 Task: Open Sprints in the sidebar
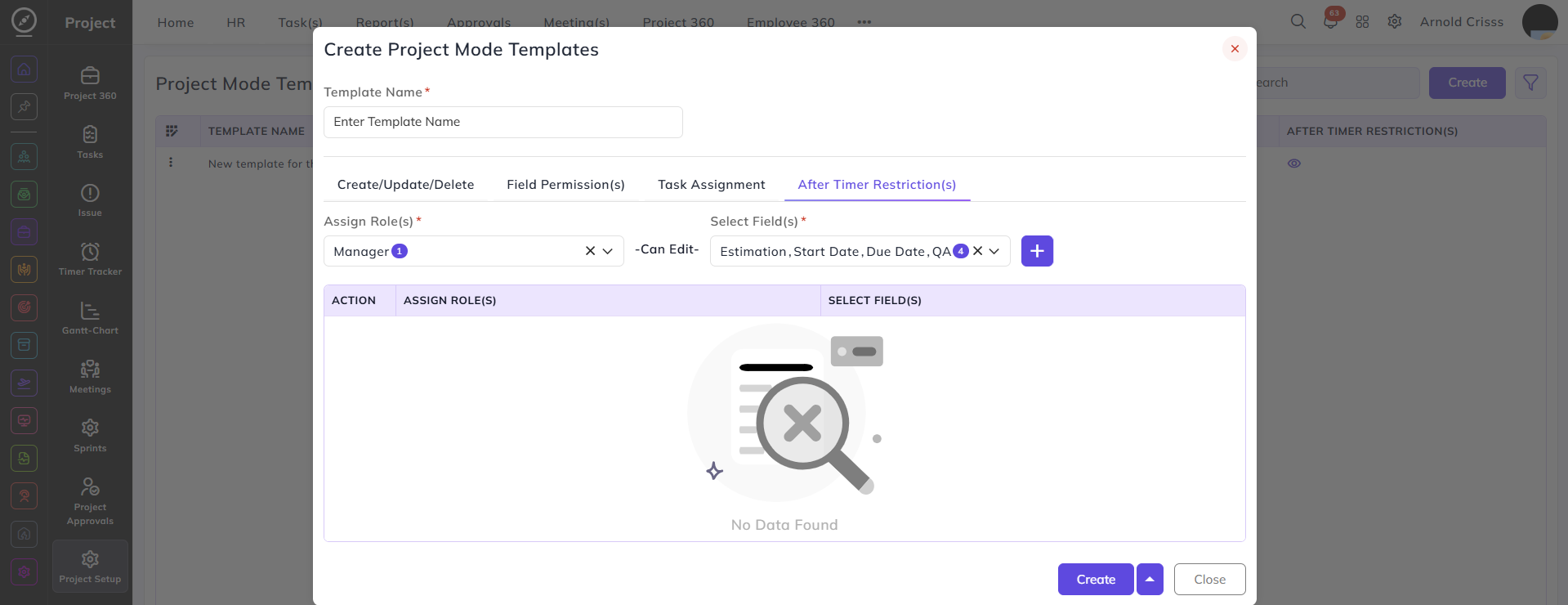tap(90, 436)
